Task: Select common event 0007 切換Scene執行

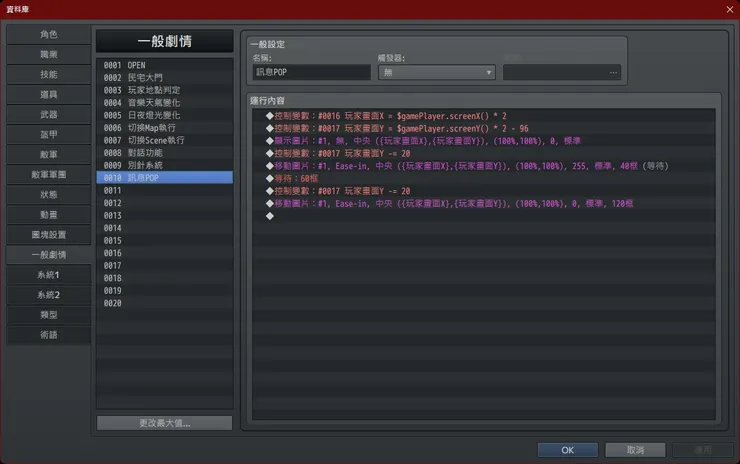Action: 164,140
